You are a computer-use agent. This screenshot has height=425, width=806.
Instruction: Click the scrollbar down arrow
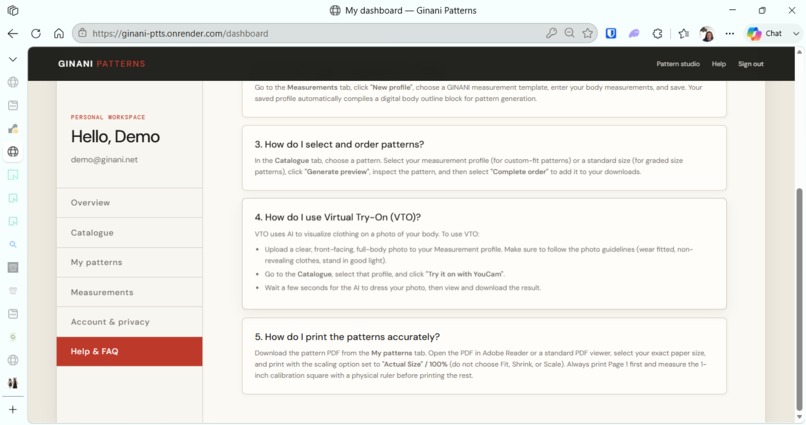[799, 417]
